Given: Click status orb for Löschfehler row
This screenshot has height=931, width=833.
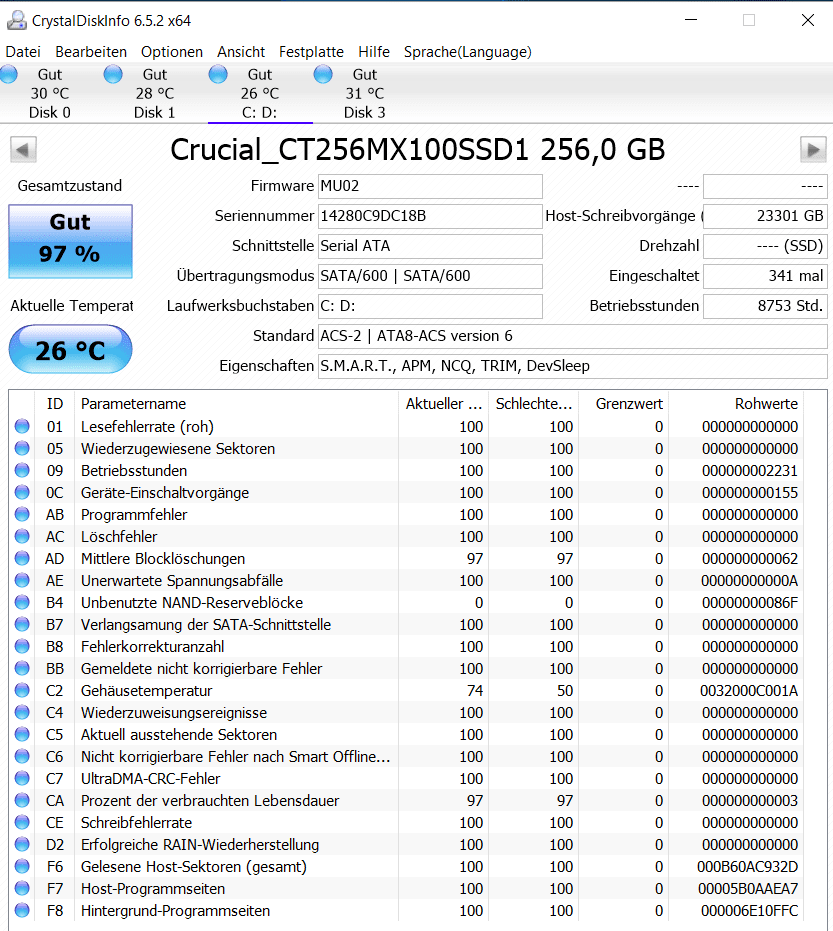Looking at the screenshot, I should click(22, 536).
